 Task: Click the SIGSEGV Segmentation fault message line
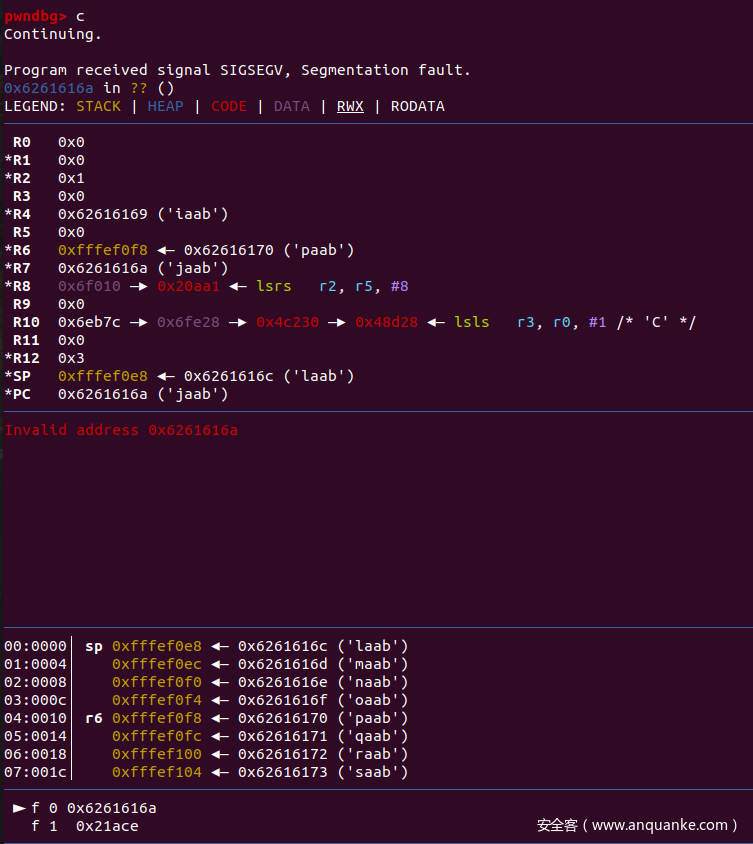pos(237,70)
